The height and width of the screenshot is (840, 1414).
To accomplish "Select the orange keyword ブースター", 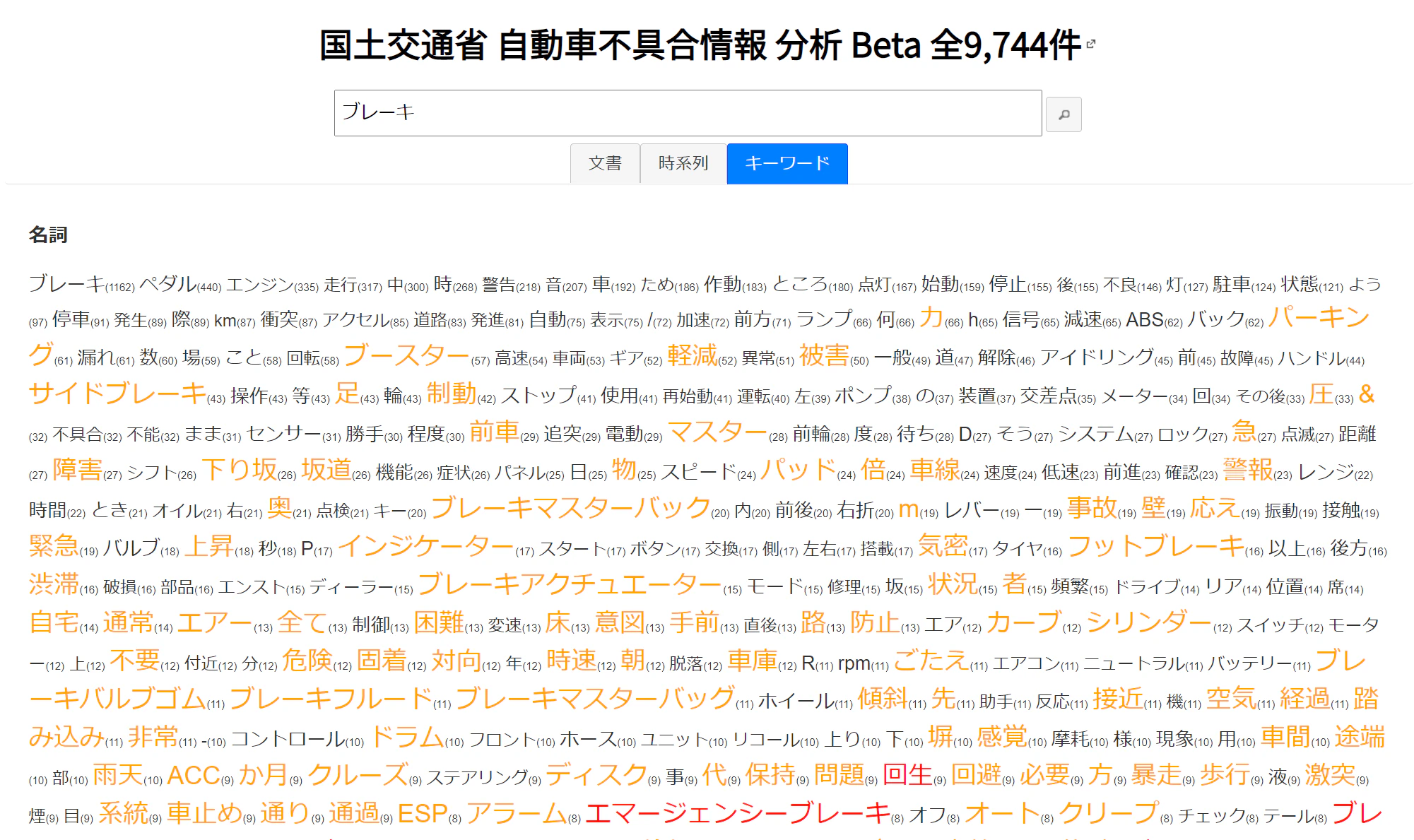I will pos(407,355).
